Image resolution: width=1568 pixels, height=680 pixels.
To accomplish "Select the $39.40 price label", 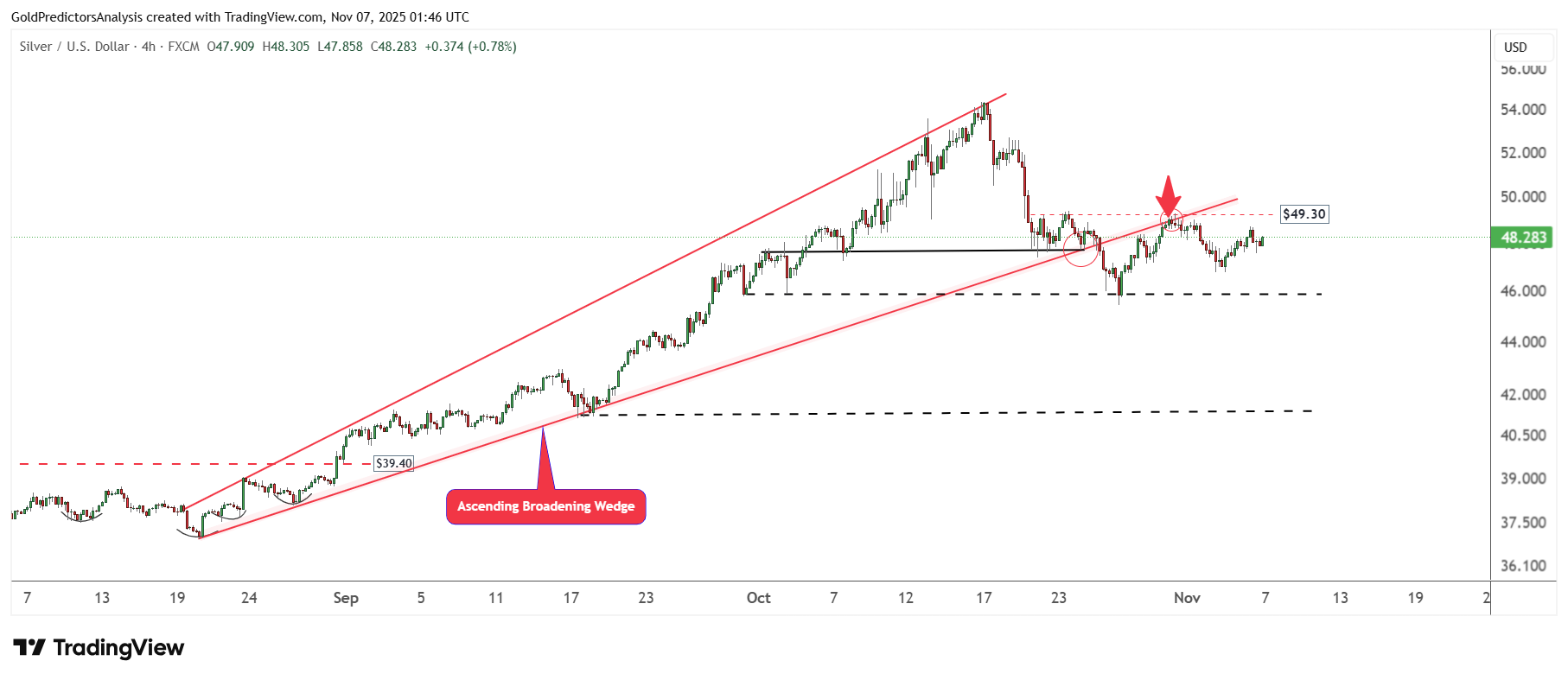I will click(x=393, y=463).
